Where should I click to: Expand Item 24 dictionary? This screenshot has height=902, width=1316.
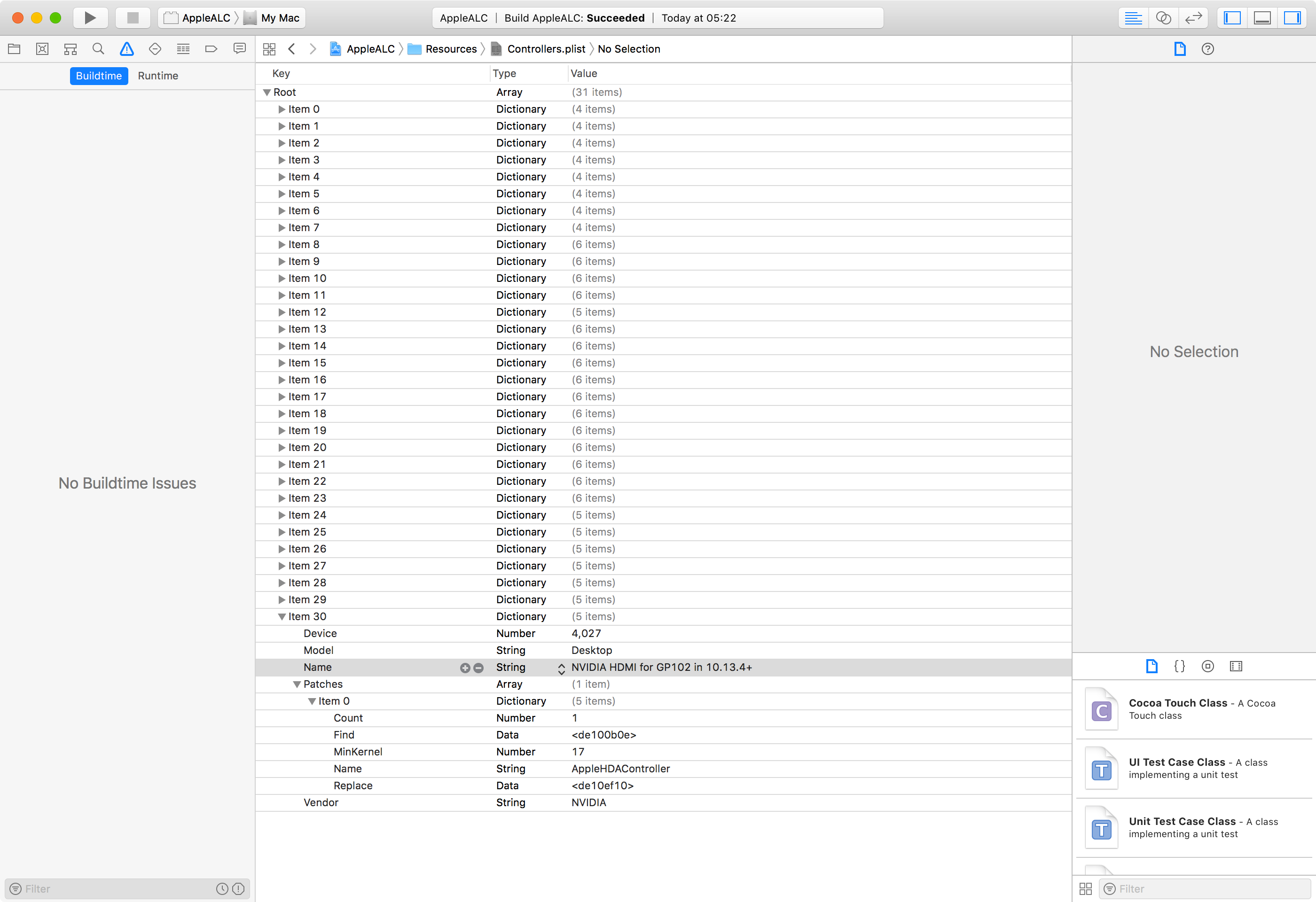click(x=282, y=515)
